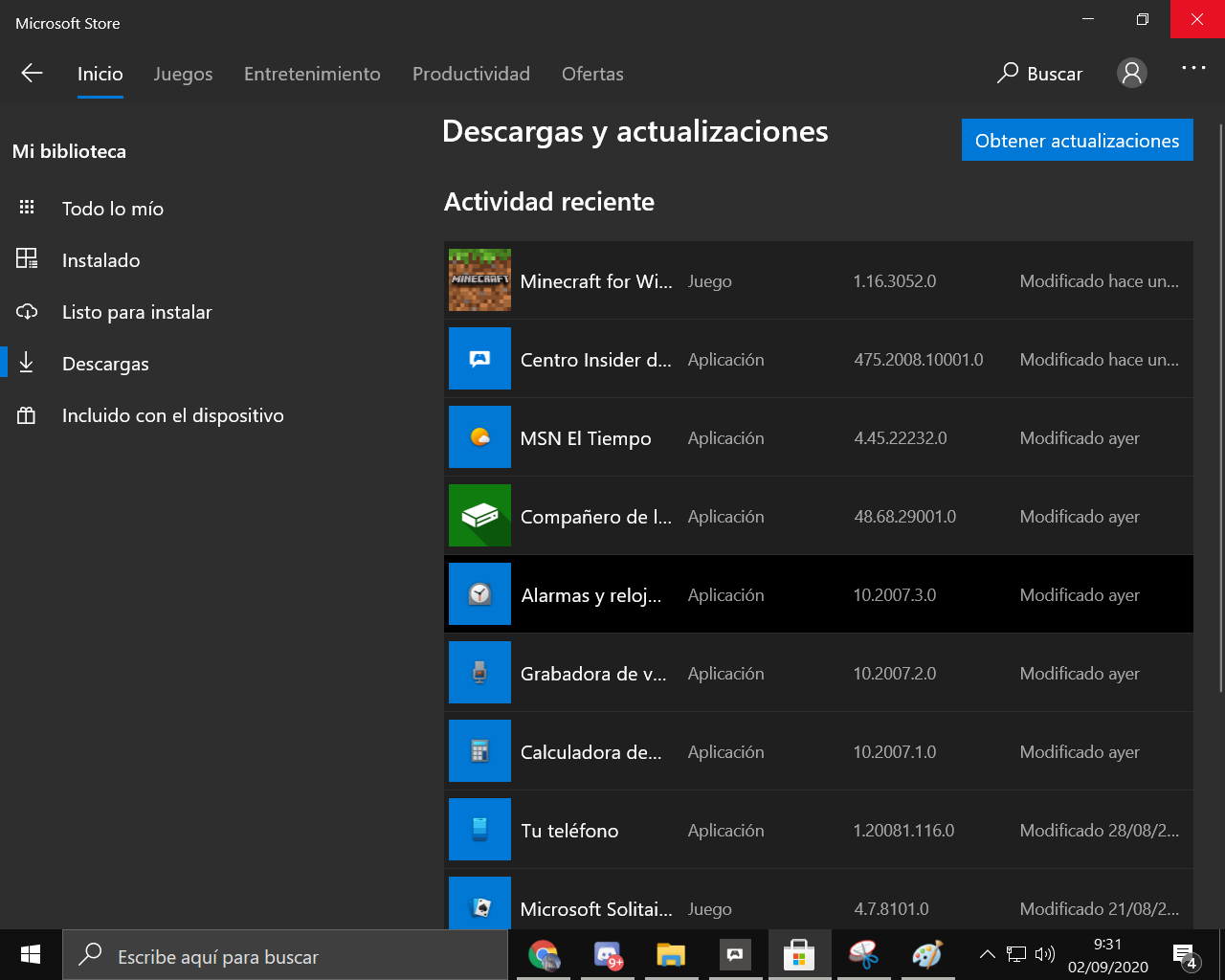Click the taskbar search box
Viewport: 1225px width, 980px height.
285,955
